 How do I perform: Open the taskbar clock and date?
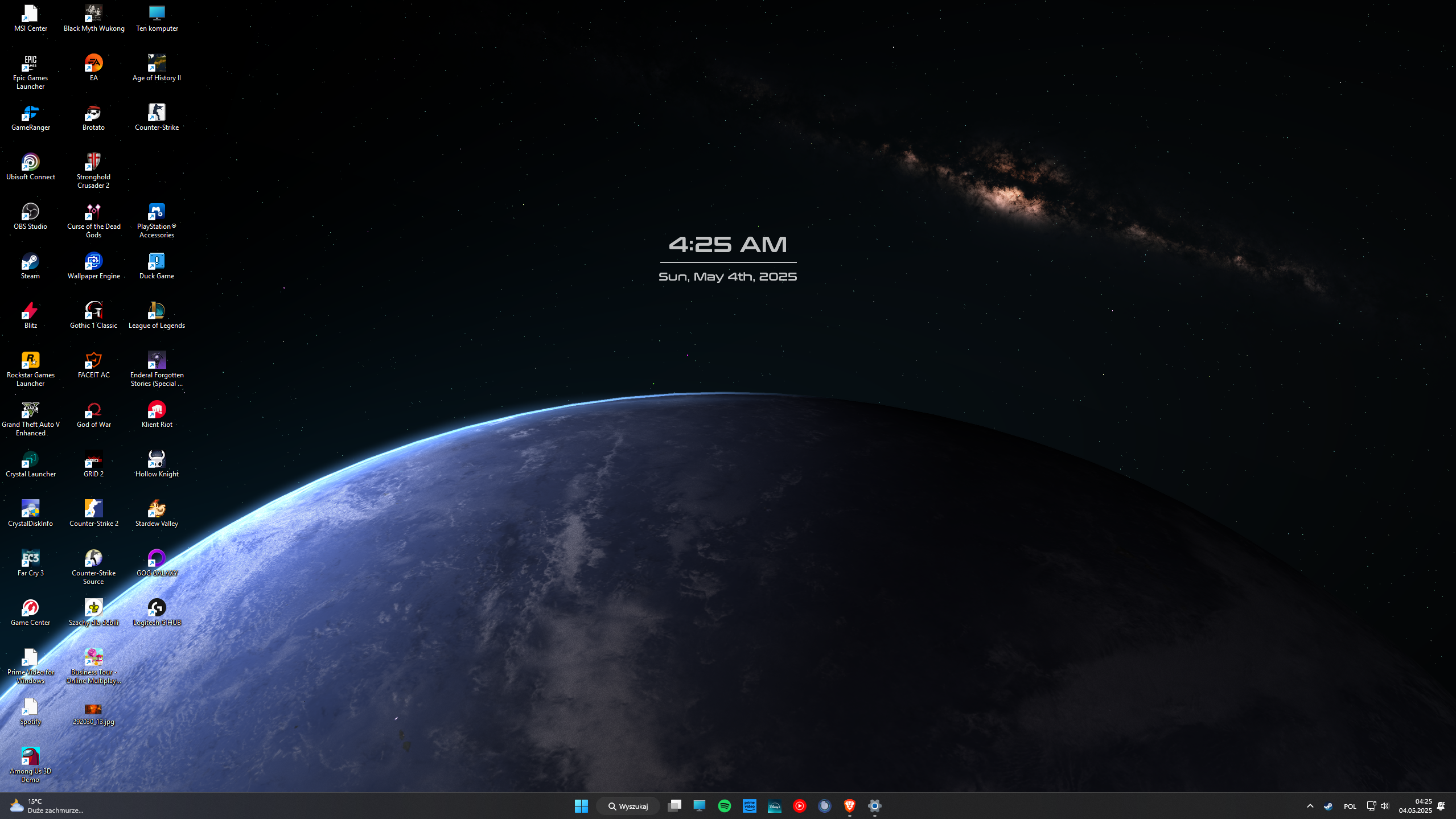1415,806
